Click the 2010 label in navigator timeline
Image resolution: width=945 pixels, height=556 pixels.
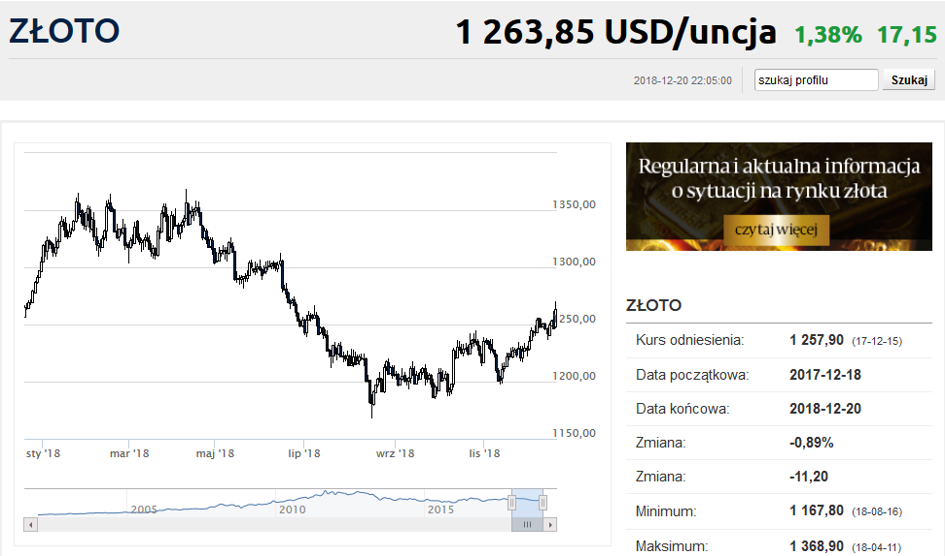292,510
